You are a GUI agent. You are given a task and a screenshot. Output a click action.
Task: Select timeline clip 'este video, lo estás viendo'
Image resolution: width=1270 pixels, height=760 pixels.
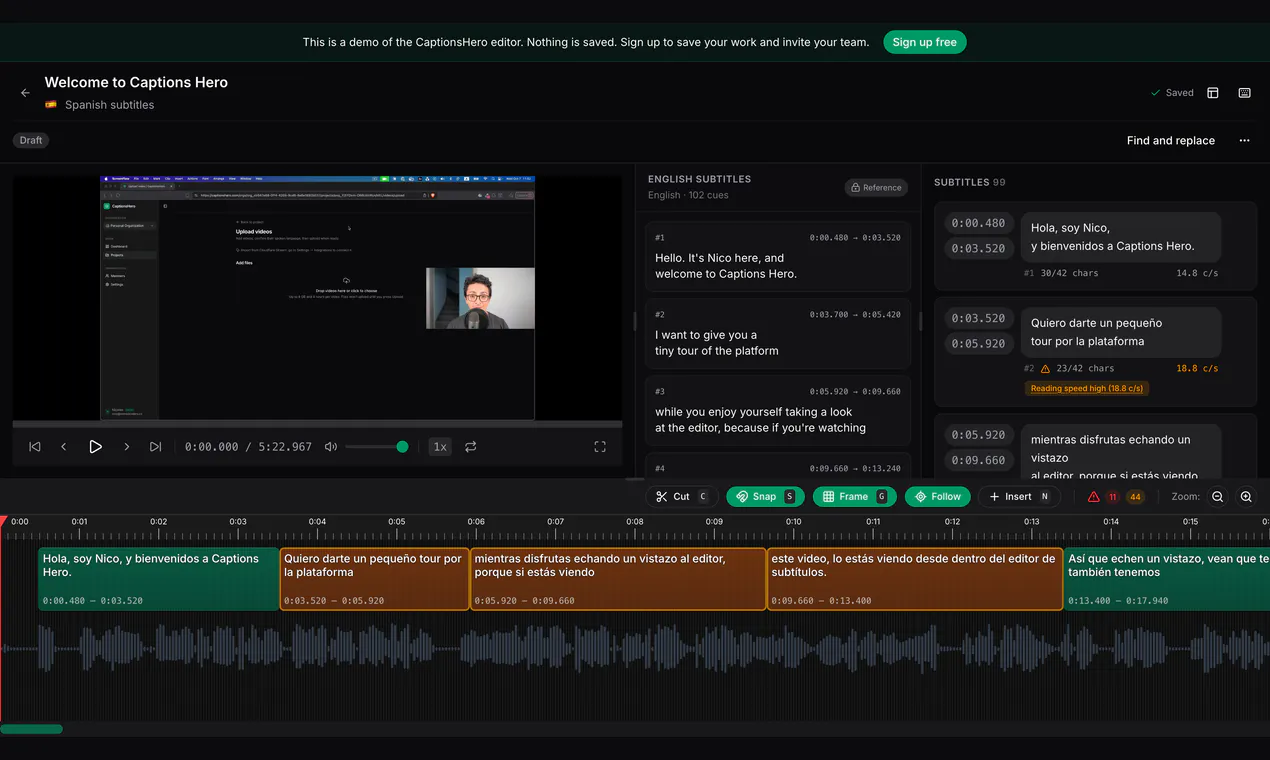pos(915,579)
